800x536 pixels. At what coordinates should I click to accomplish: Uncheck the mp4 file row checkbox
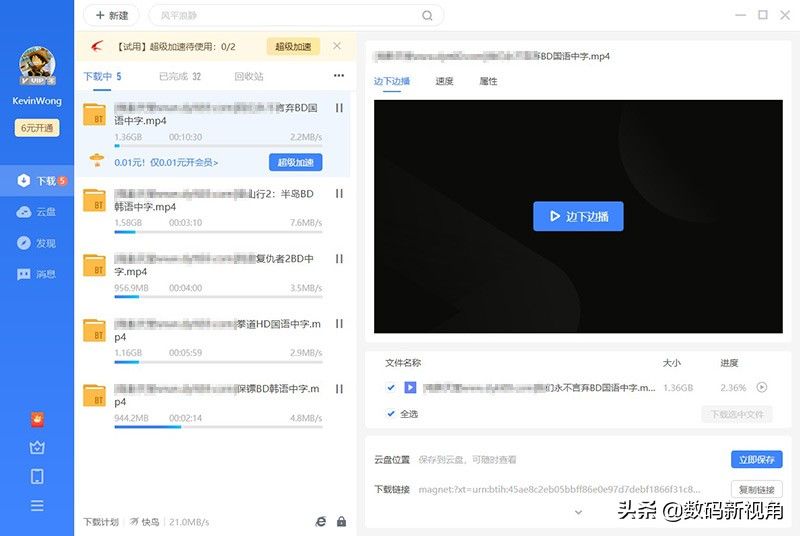click(391, 388)
